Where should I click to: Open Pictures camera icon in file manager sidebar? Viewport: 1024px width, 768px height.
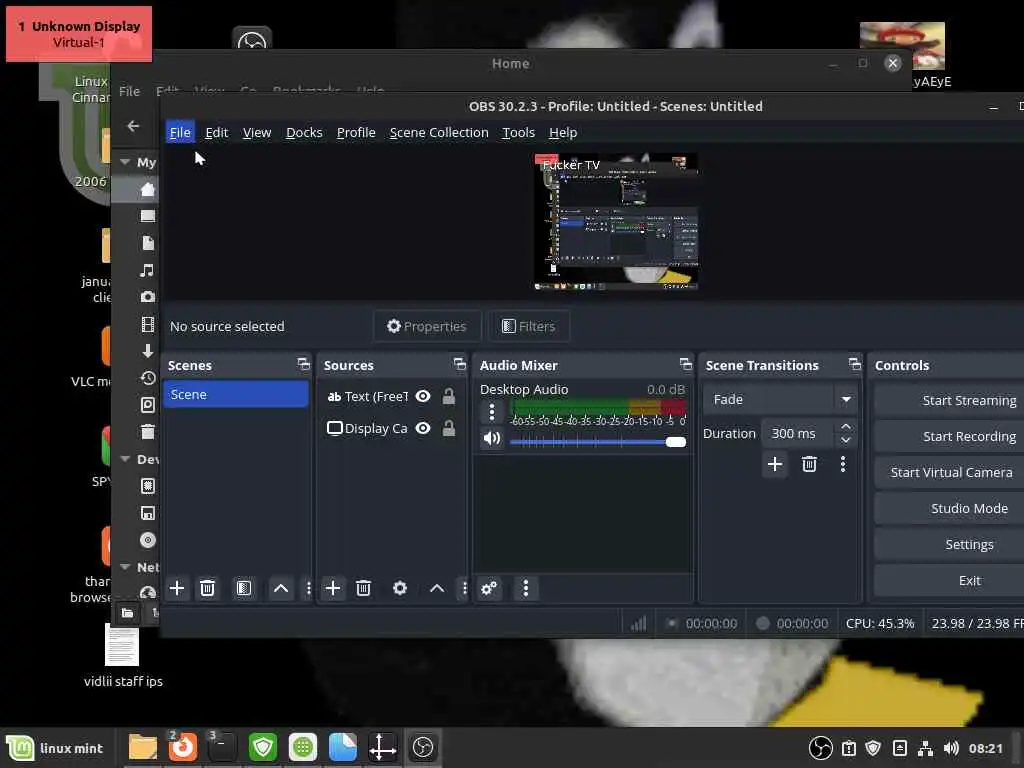[148, 296]
